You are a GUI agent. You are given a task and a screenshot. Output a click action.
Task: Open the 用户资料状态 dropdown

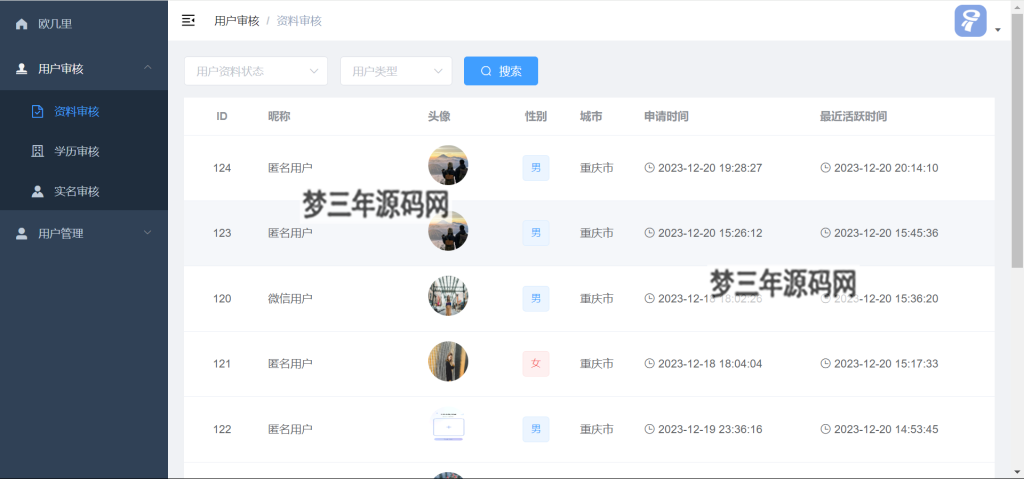256,71
